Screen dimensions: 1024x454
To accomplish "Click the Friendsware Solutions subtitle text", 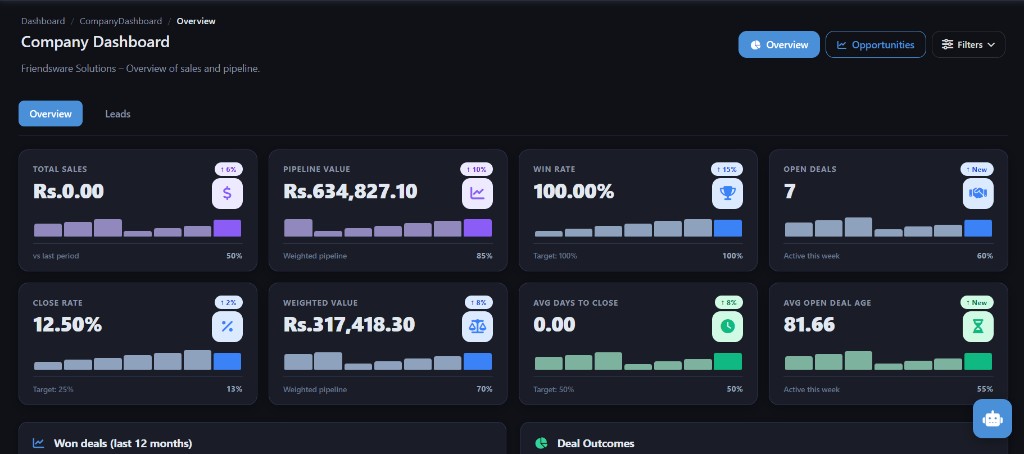I will [140, 69].
